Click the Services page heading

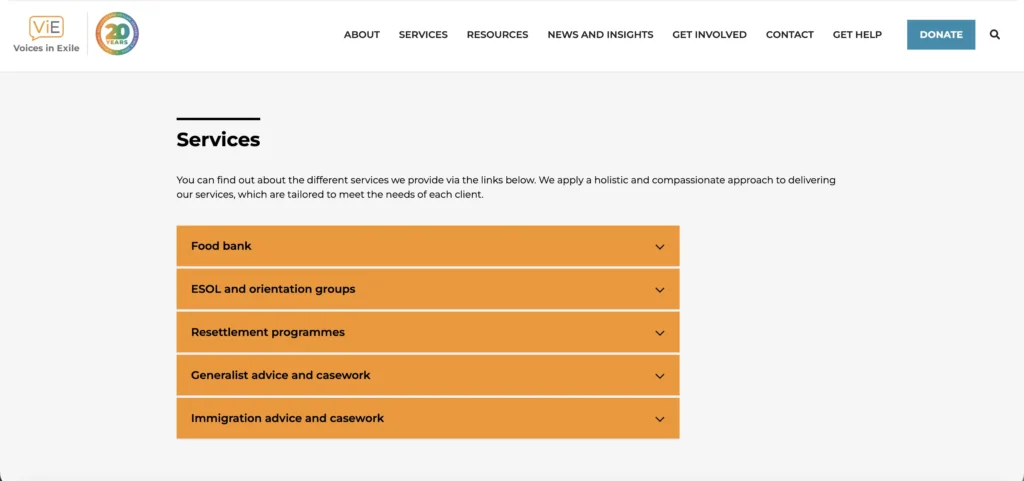click(x=218, y=140)
